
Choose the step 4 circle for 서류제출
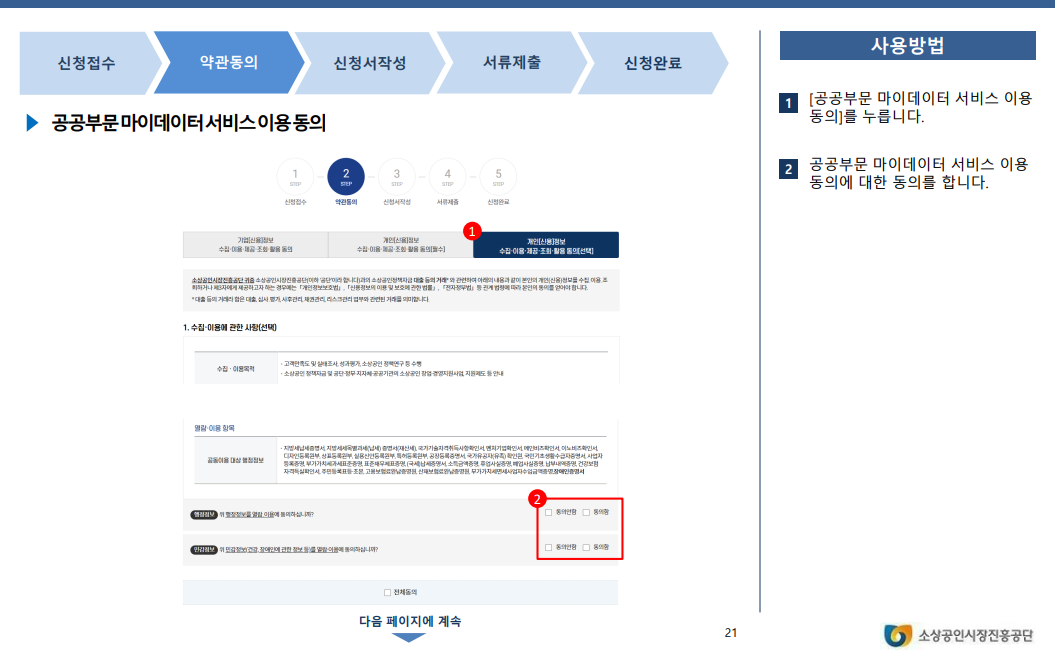click(x=447, y=177)
